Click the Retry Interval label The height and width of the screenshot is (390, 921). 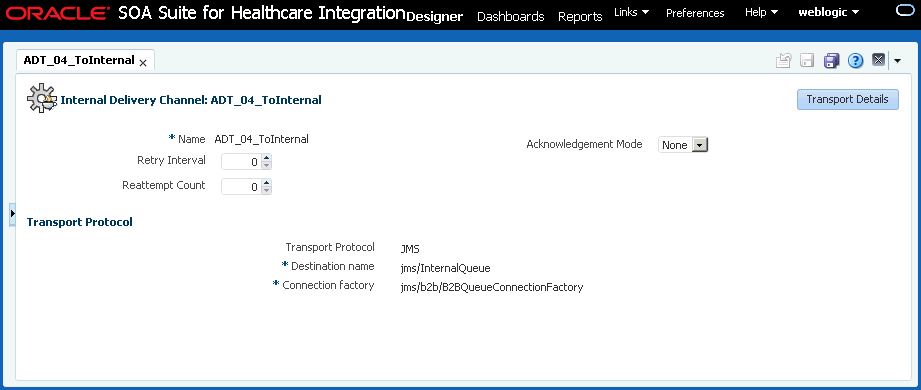(x=172, y=160)
